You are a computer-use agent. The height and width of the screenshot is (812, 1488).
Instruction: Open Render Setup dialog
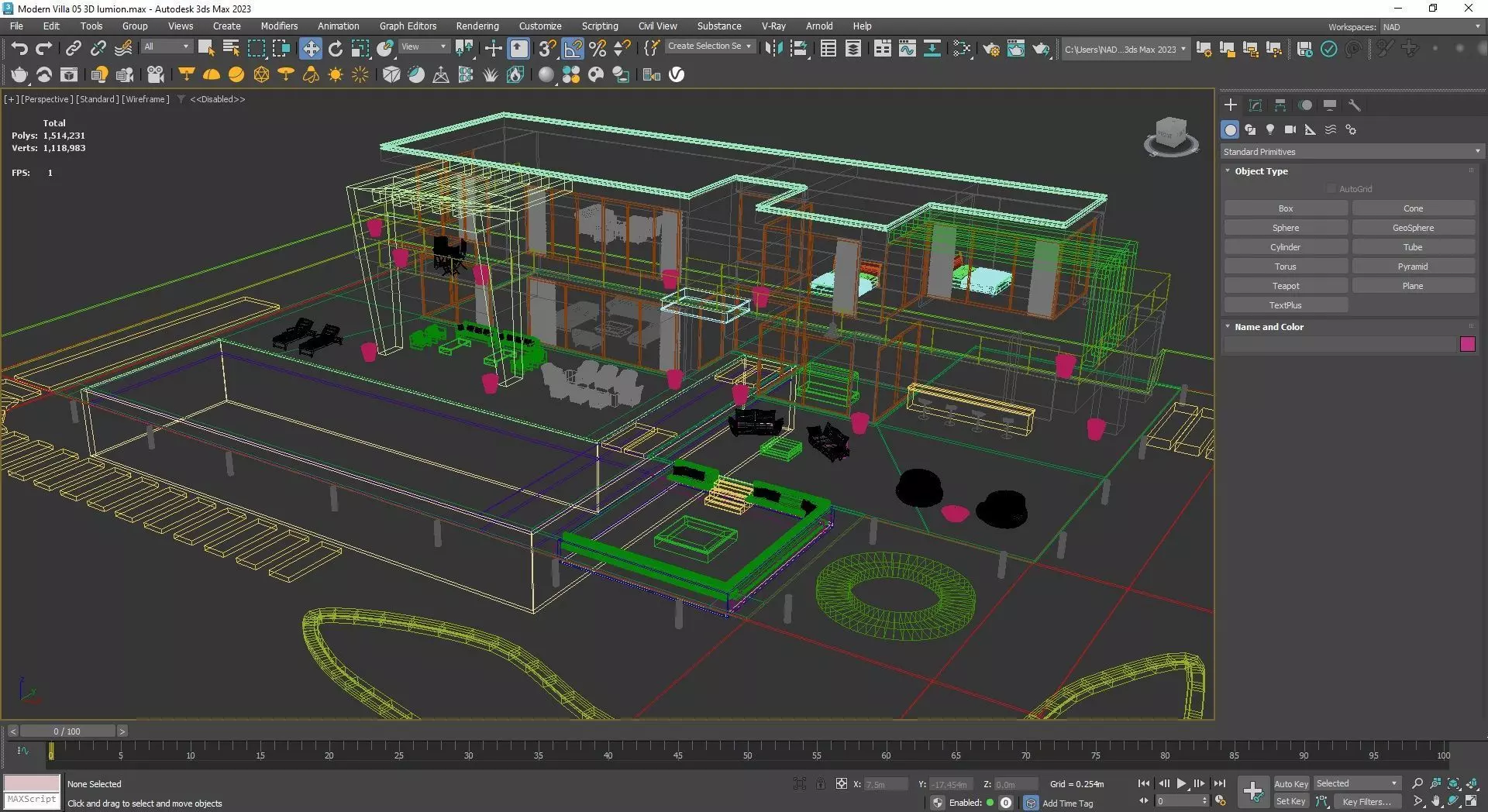(991, 49)
